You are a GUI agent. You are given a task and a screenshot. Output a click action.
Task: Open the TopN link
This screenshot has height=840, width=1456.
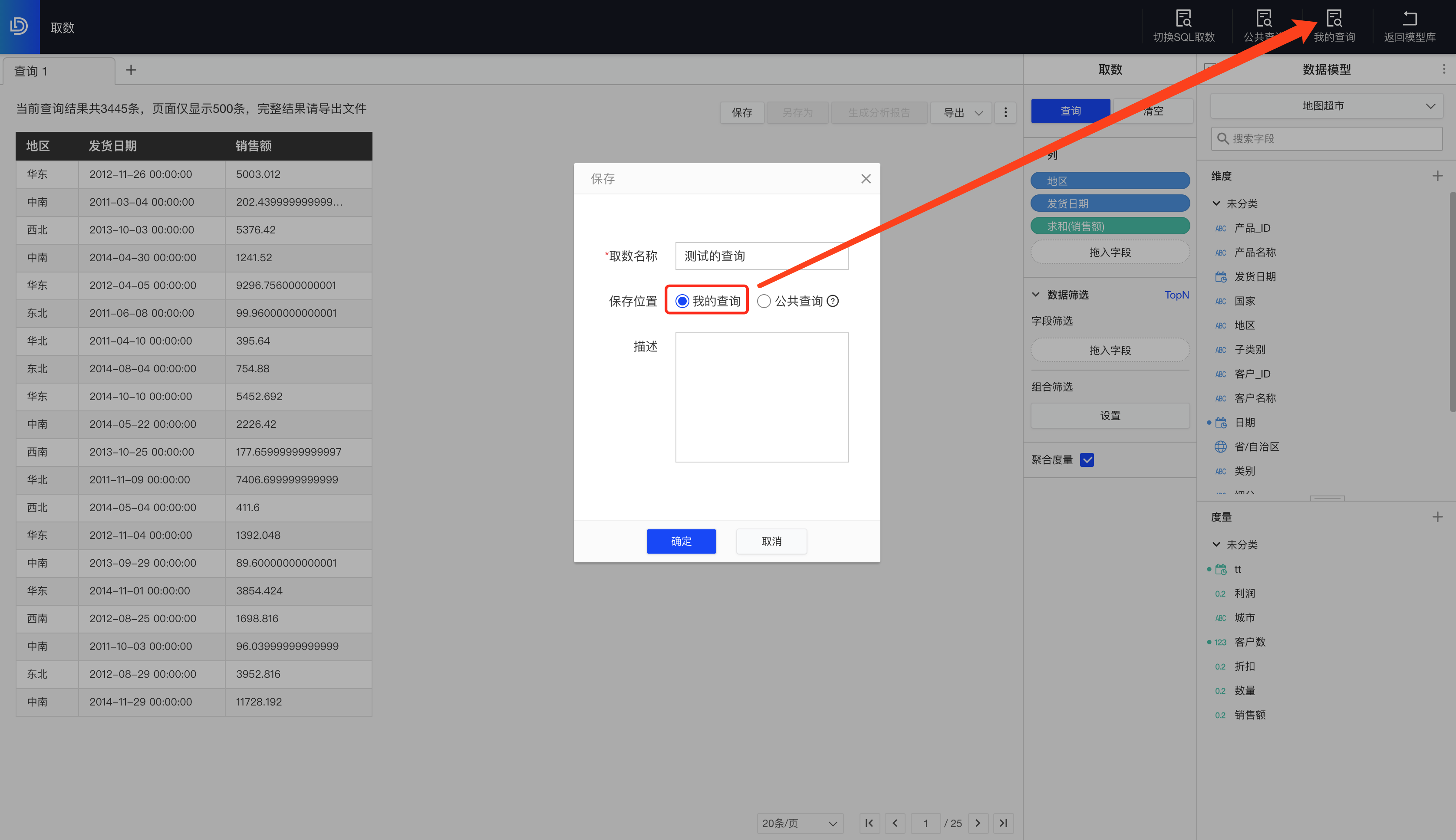pos(1176,295)
